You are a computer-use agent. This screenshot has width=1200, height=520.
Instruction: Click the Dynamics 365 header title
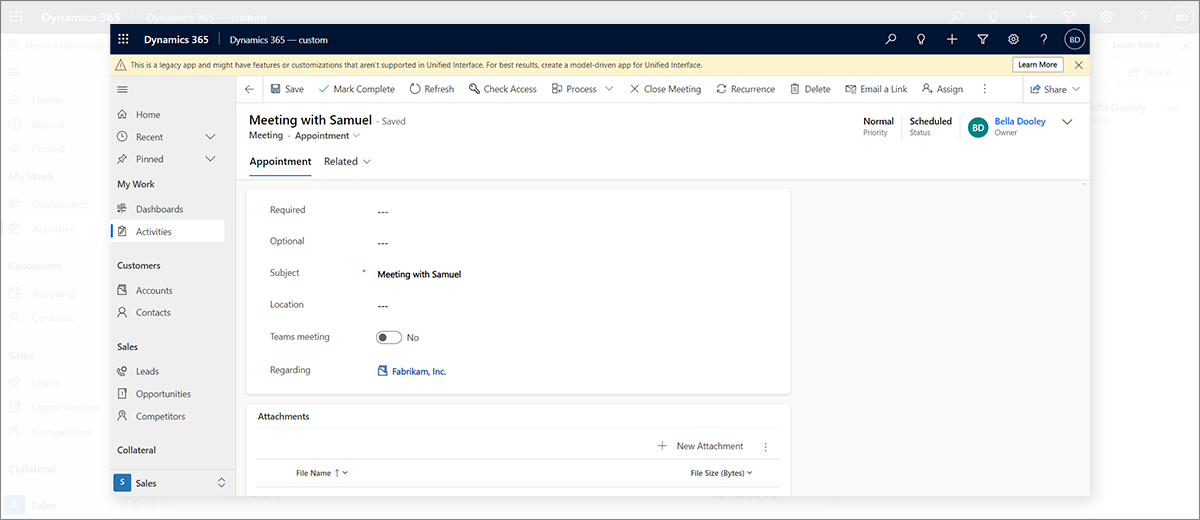[x=176, y=40]
